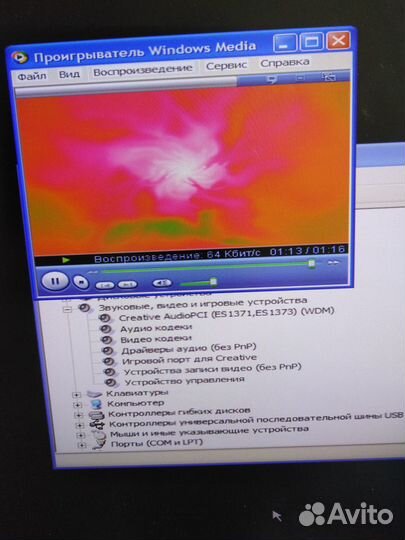
Task: Expand the USB controllers node
Action: (x=80, y=426)
